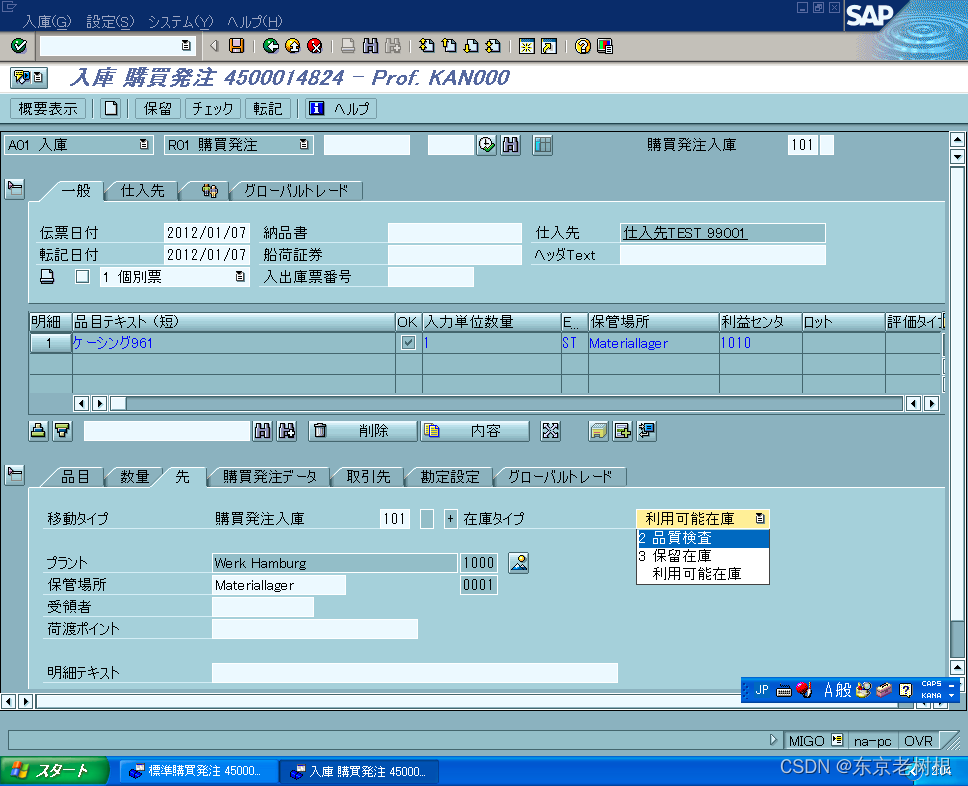Click the Customize Local Layout icon
Viewport: 968px width, 786px height.
pyautogui.click(x=605, y=46)
